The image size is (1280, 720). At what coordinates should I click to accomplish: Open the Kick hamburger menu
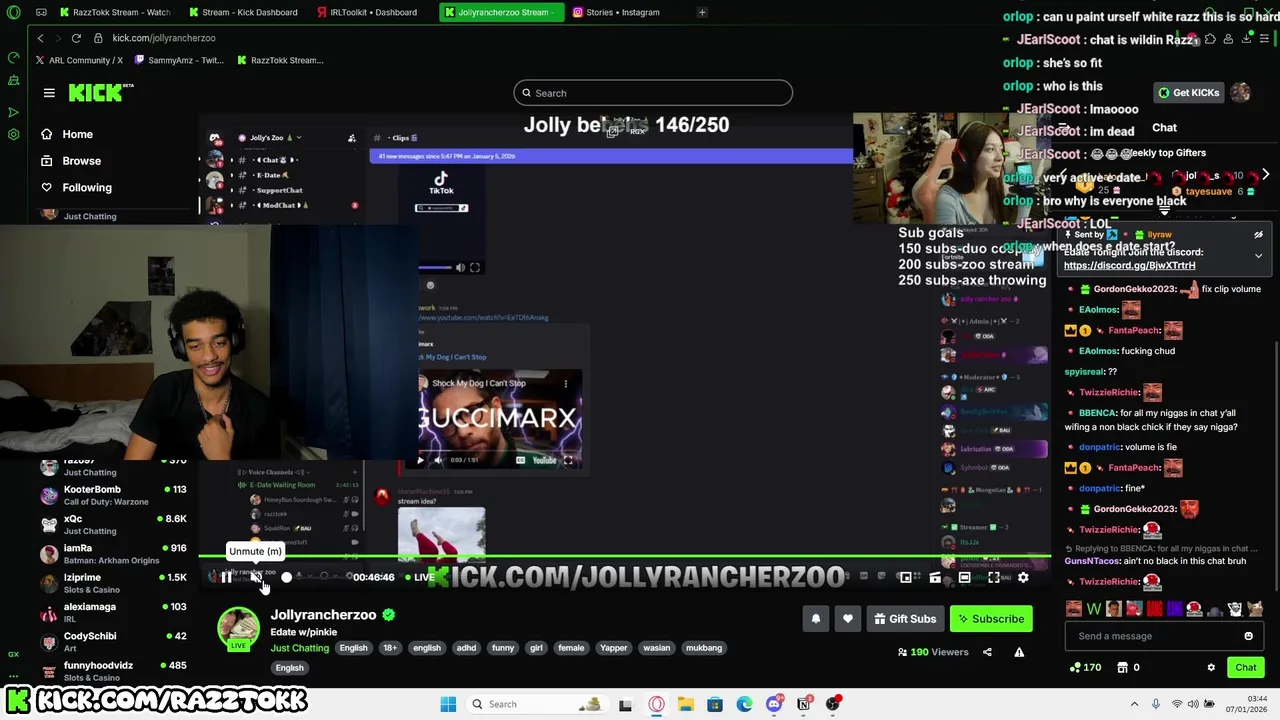pyautogui.click(x=49, y=93)
